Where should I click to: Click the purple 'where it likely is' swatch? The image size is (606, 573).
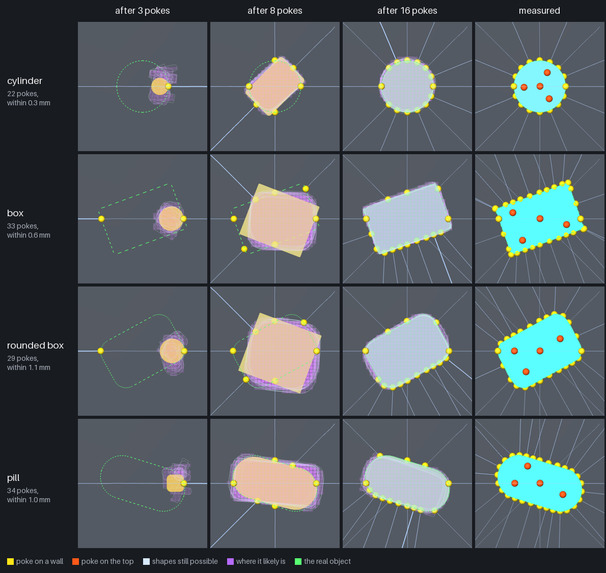tap(230, 561)
